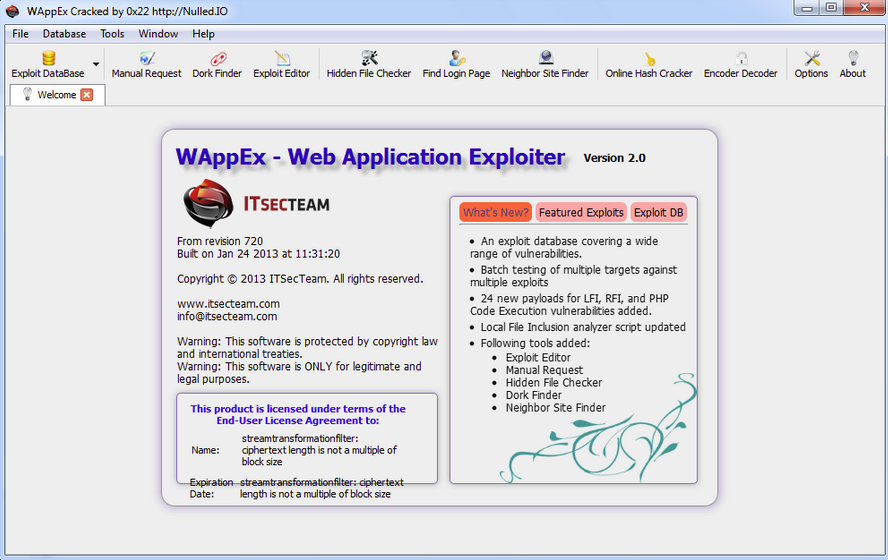
Task: Open the Options toolbar button
Action: click(811, 64)
